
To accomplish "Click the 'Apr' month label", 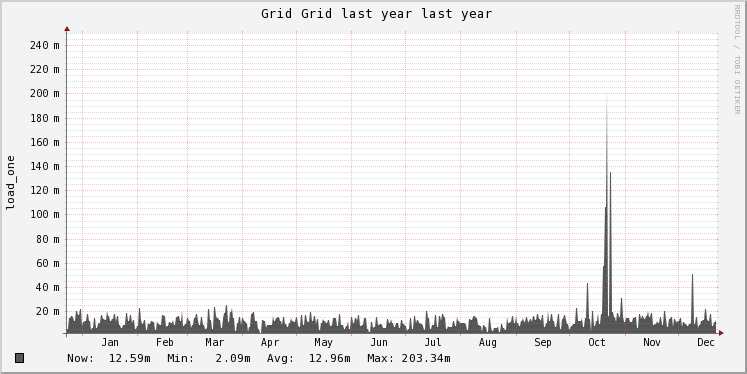I will point(270,342).
